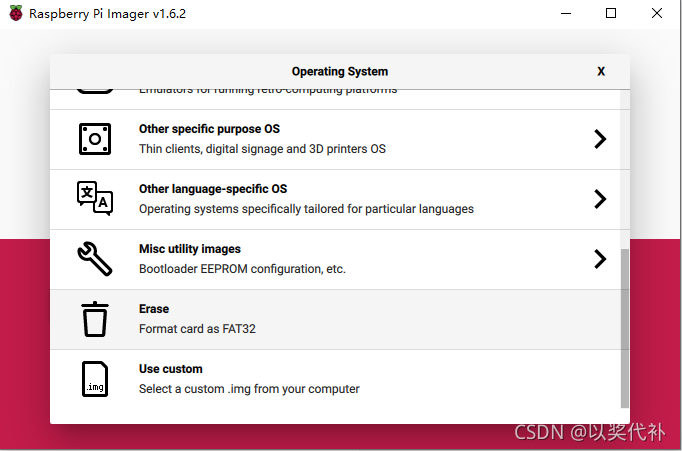Minimize the Raspberry Pi Imager window
This screenshot has width=682, height=451.
pos(566,13)
